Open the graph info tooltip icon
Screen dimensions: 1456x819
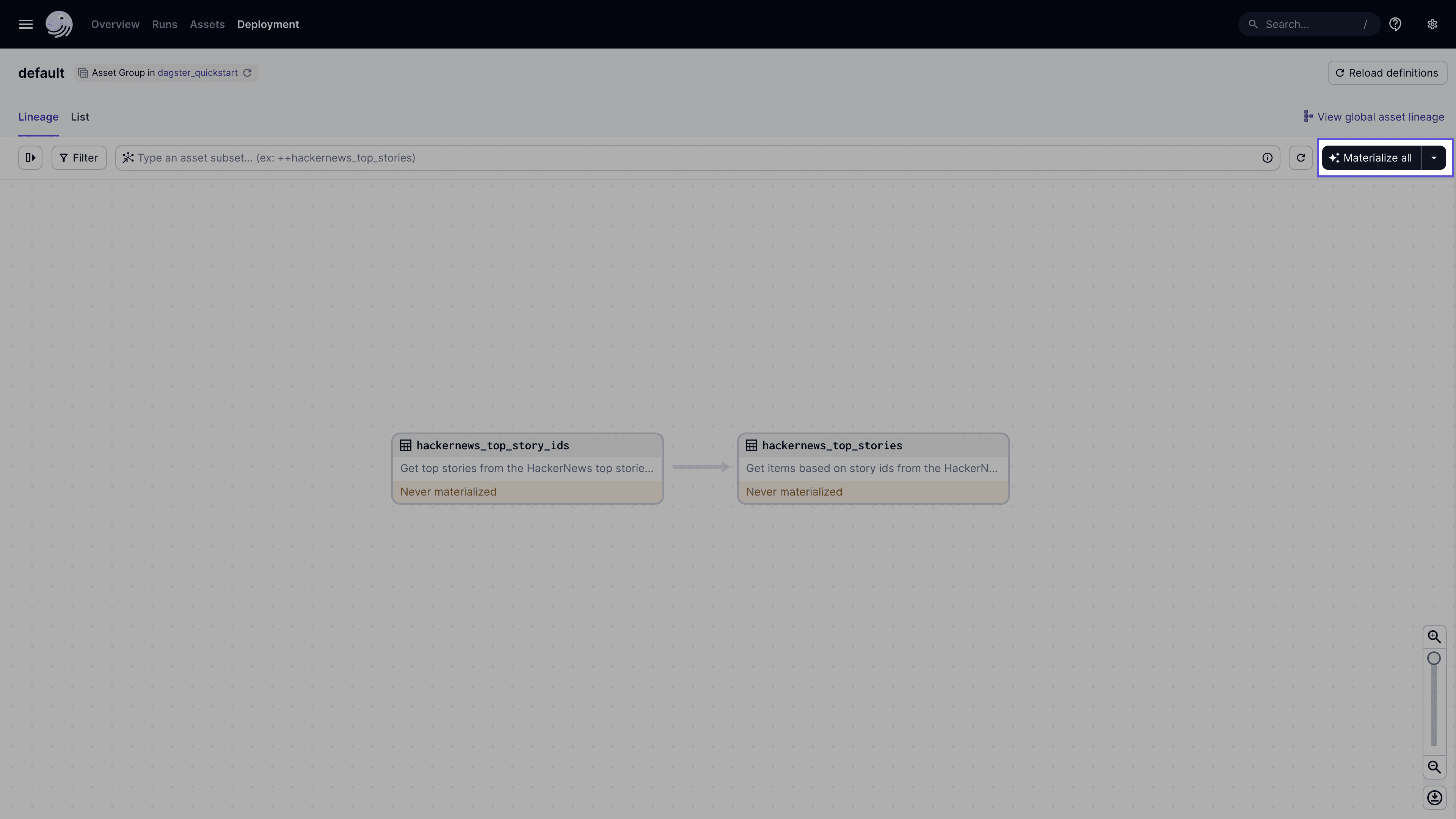pos(1268,158)
